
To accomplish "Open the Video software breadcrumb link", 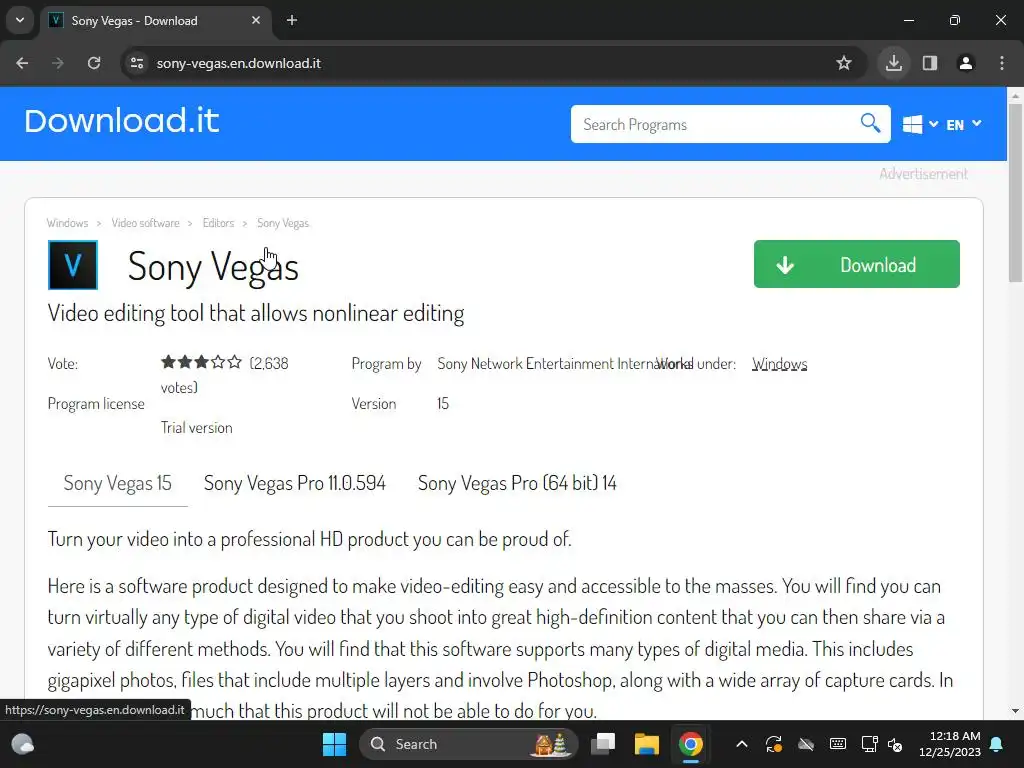I will coord(145,223).
